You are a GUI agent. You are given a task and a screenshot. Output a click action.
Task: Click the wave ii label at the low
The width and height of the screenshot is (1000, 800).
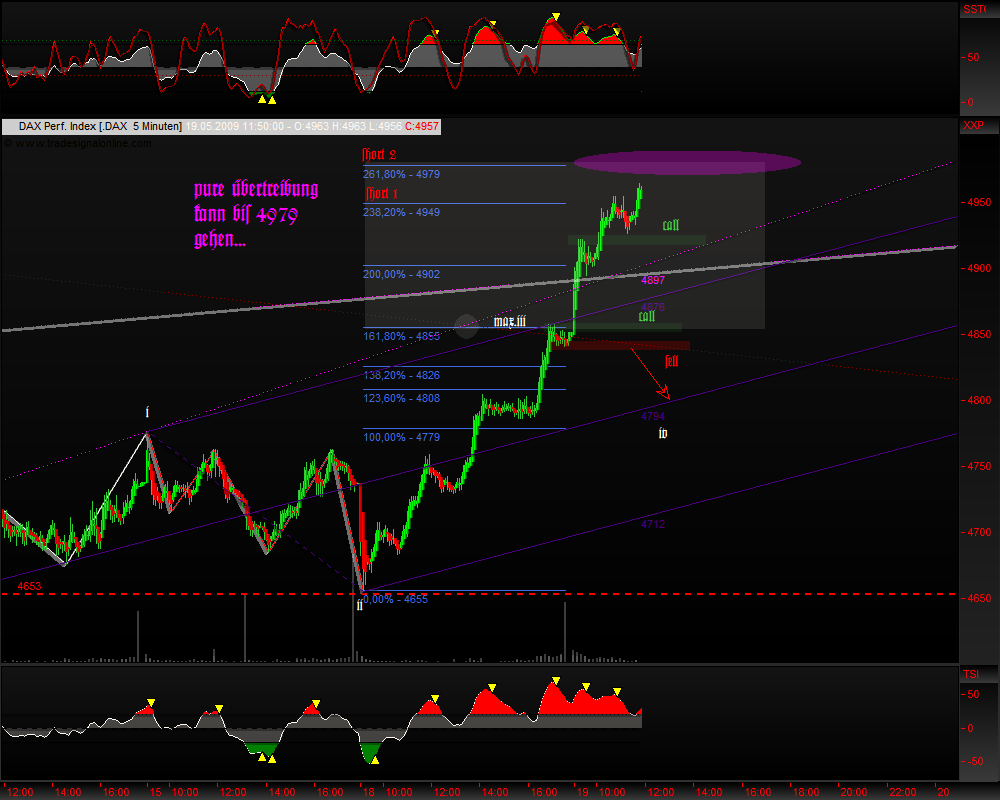tap(359, 605)
